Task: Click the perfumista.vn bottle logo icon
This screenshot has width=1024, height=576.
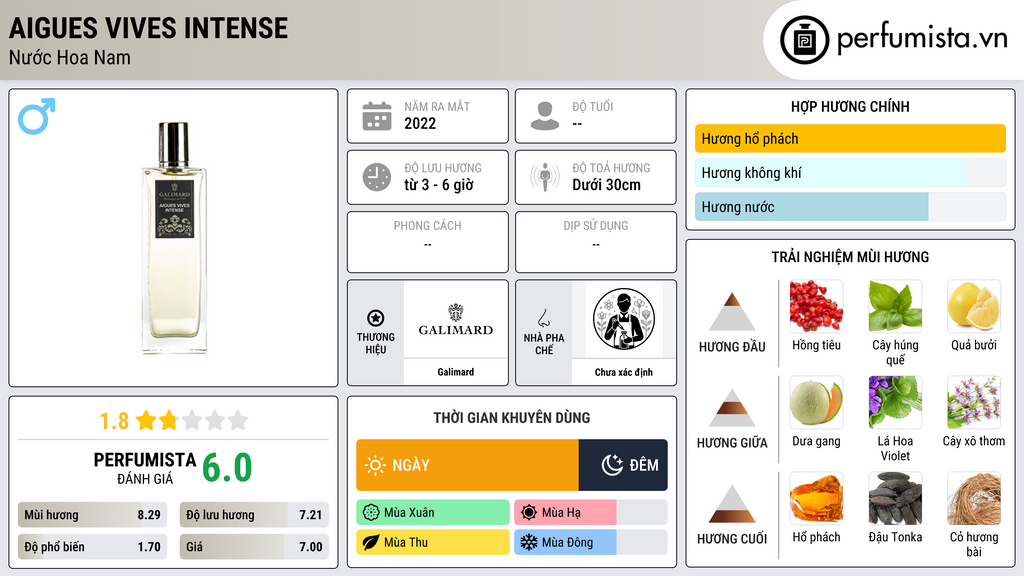Action: tap(804, 40)
